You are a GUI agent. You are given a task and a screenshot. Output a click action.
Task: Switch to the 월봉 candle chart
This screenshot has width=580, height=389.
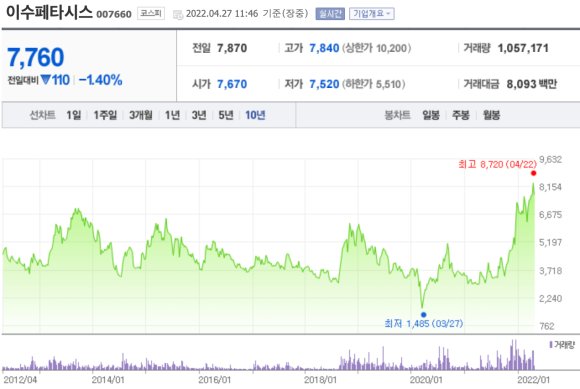click(x=491, y=115)
